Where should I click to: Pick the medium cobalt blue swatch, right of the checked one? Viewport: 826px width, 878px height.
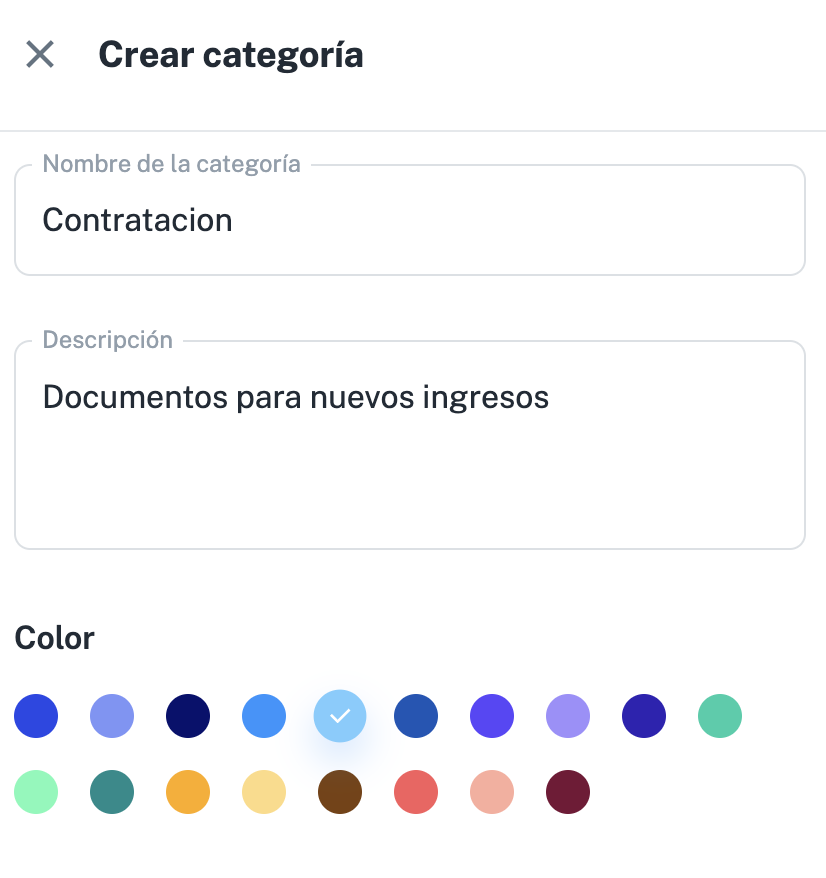click(x=416, y=716)
